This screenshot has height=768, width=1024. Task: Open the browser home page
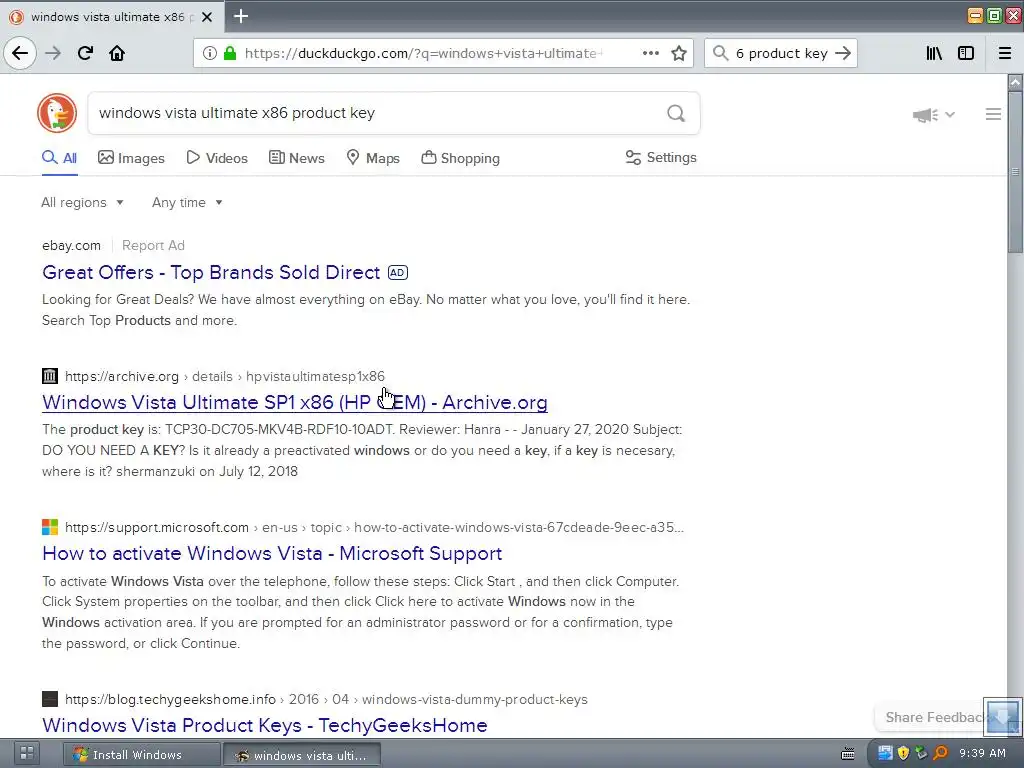coord(117,53)
